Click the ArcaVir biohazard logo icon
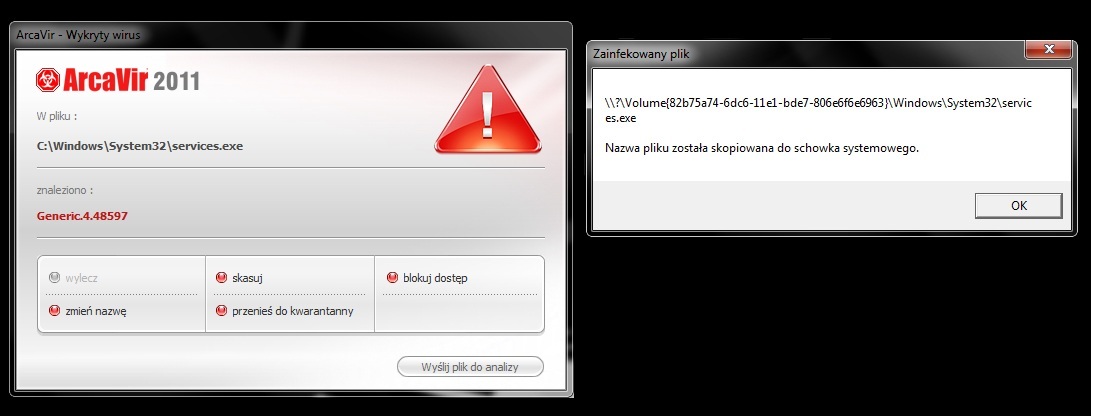 tap(48, 80)
